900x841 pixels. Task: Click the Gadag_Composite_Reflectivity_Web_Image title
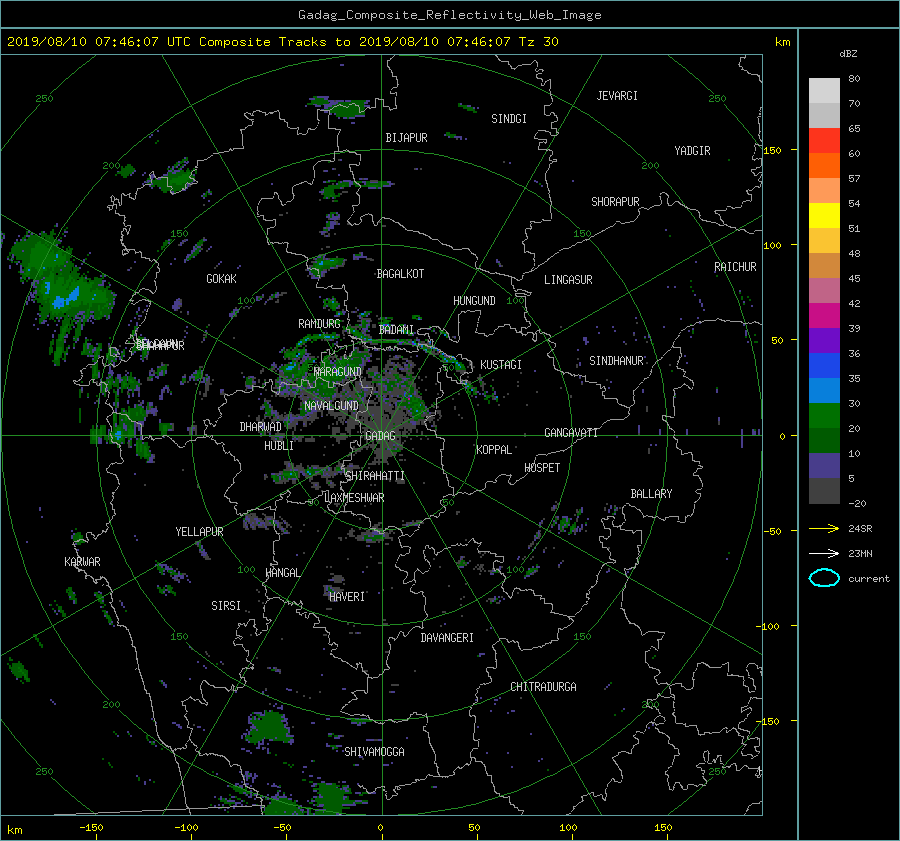point(449,15)
